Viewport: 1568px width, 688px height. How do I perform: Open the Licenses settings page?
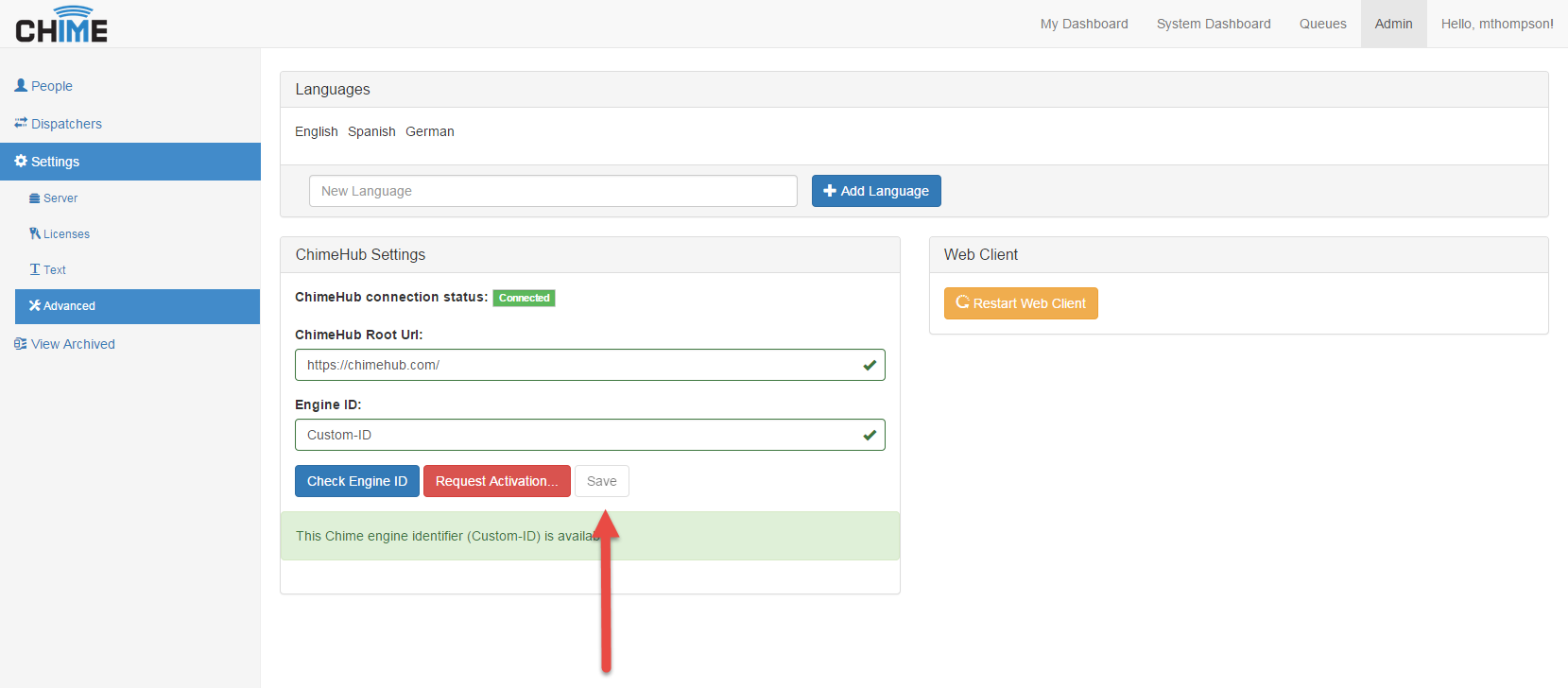137,234
